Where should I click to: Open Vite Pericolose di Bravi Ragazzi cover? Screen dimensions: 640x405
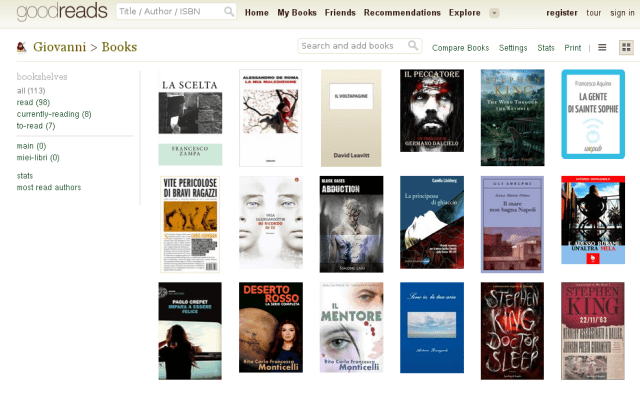tap(190, 224)
